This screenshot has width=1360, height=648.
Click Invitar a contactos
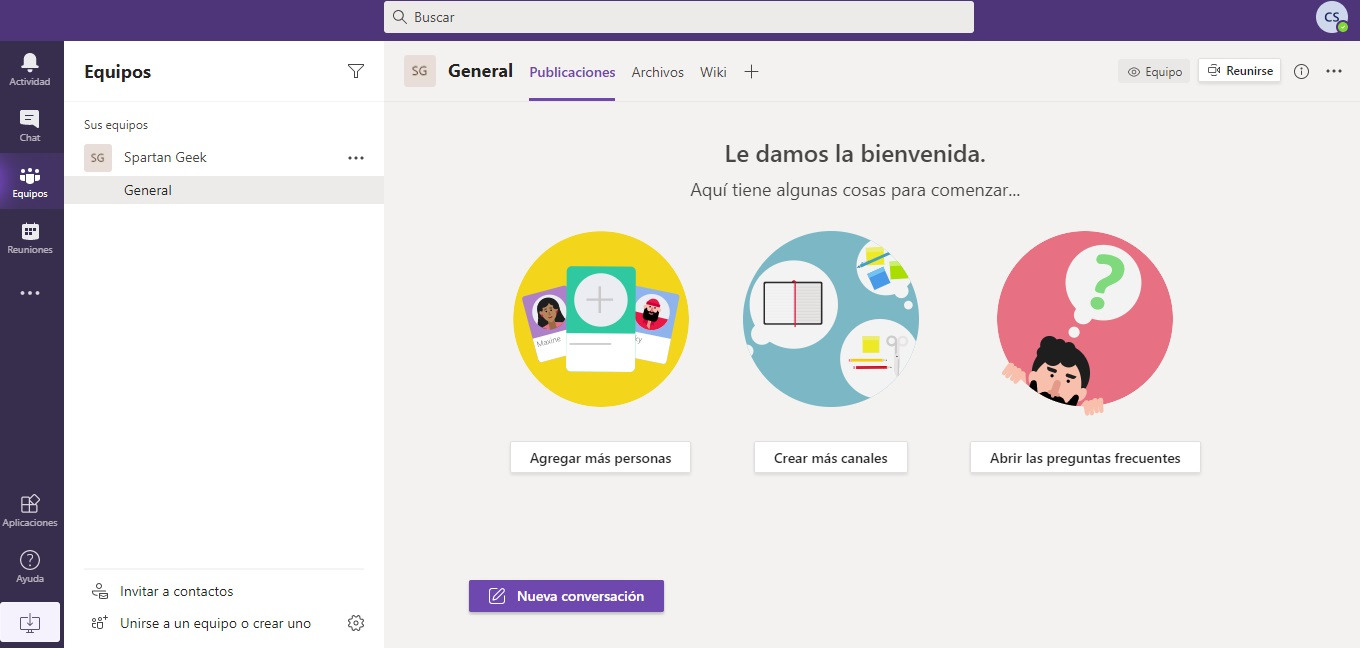[176, 591]
